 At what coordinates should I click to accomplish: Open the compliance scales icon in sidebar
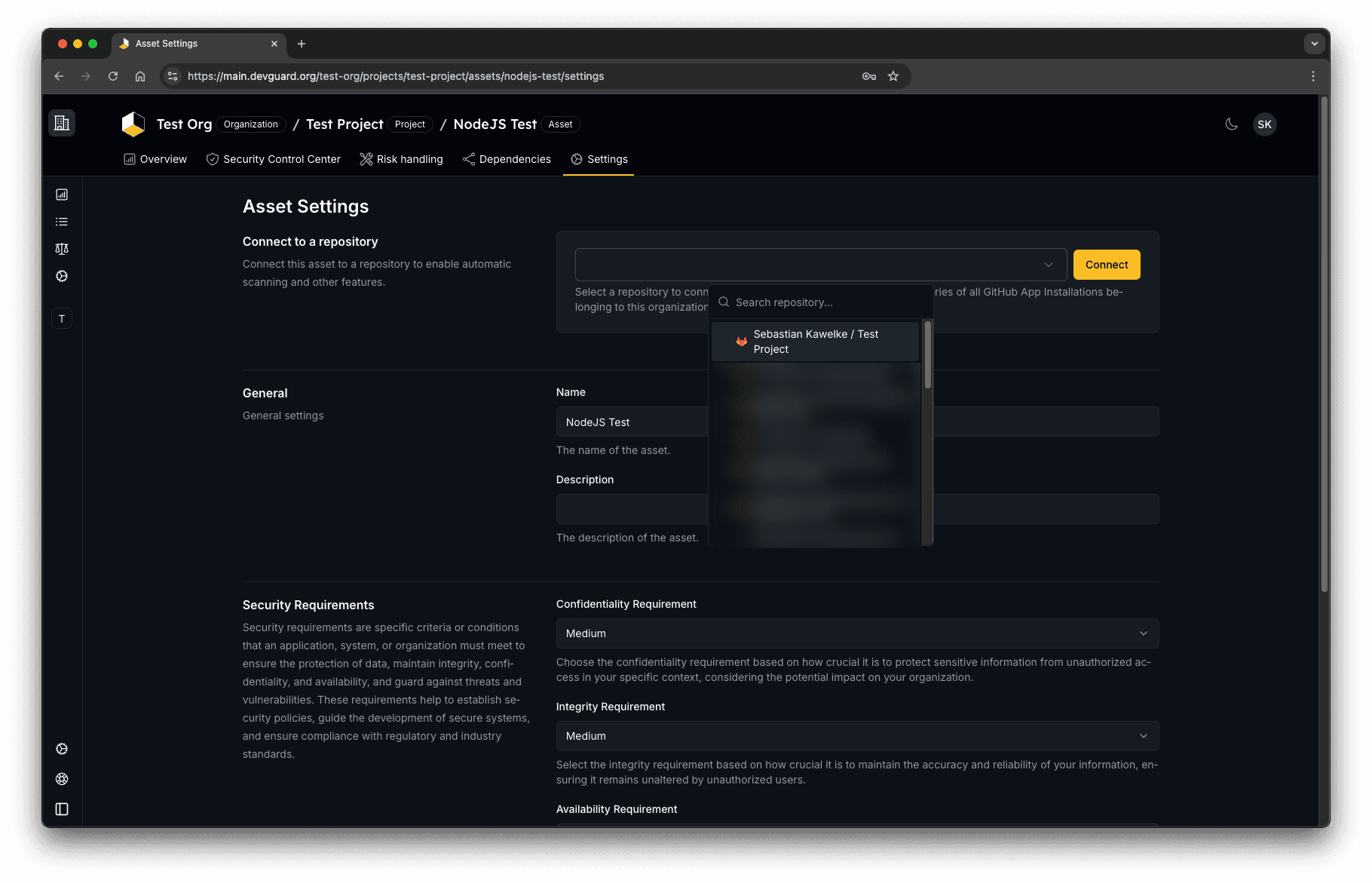(62, 248)
